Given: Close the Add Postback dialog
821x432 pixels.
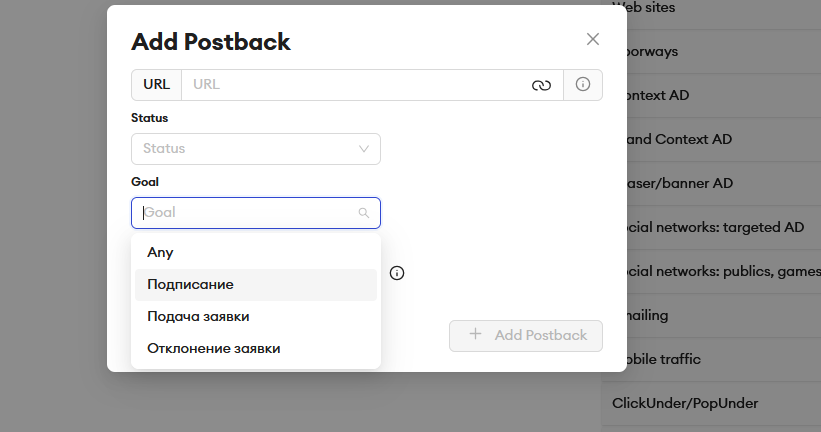Looking at the screenshot, I should [593, 39].
